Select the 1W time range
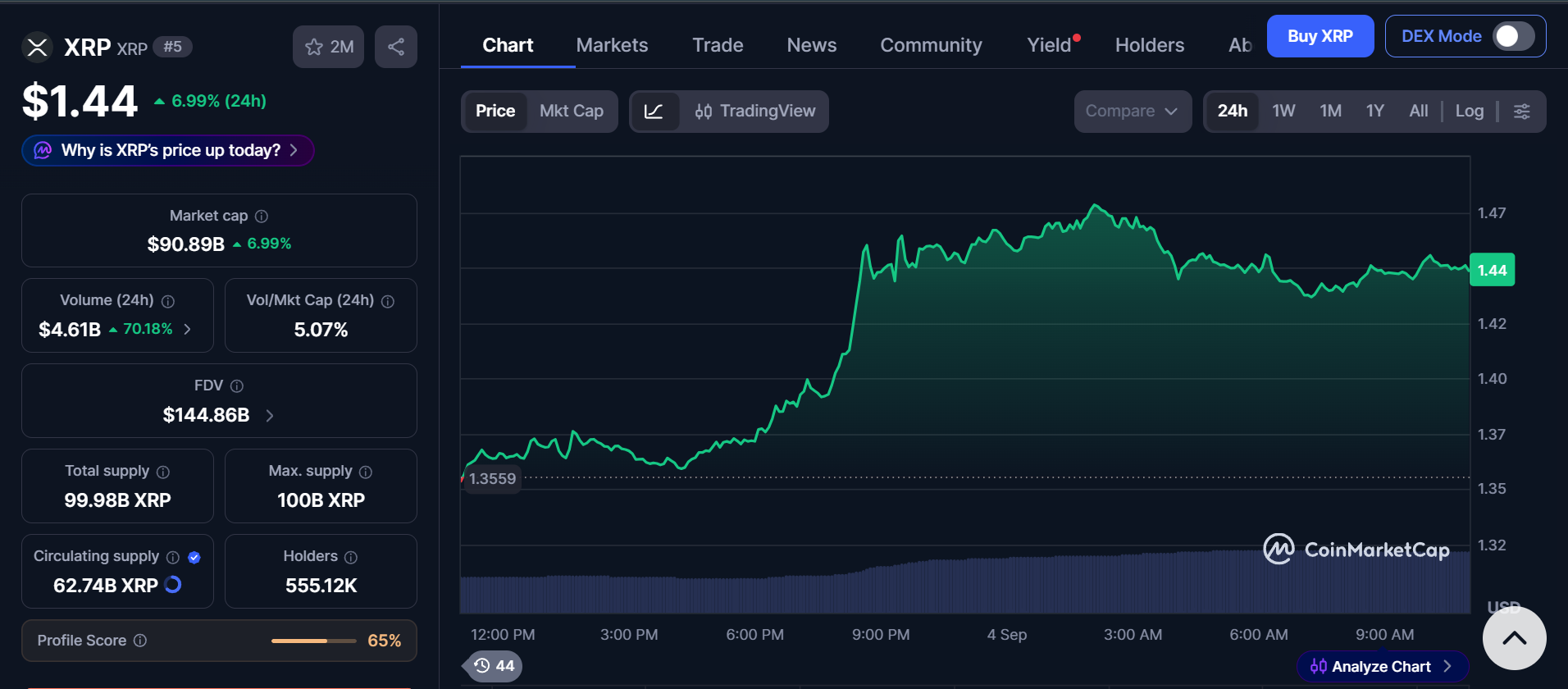This screenshot has width=1568, height=689. point(1283,112)
